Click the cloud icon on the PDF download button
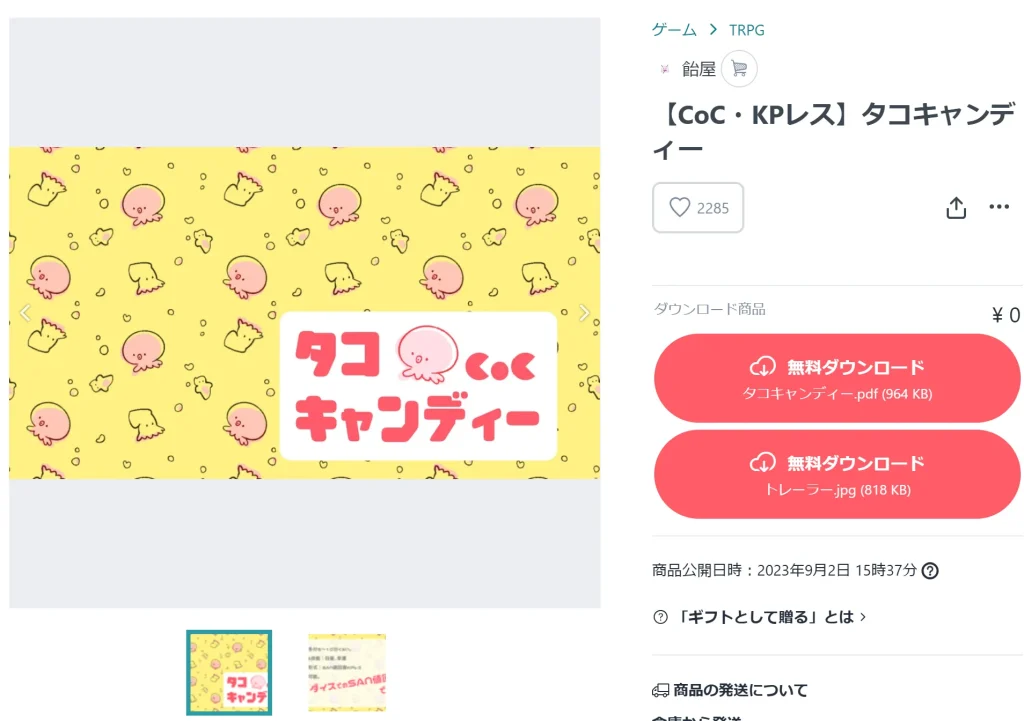 click(x=762, y=367)
